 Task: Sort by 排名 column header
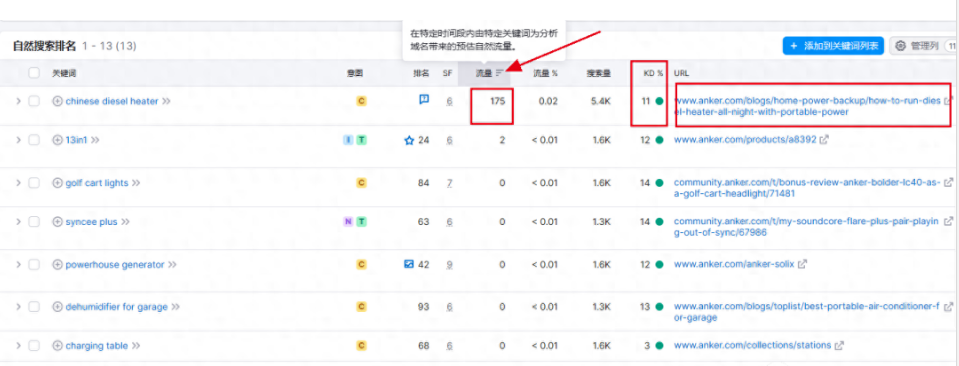[421, 73]
